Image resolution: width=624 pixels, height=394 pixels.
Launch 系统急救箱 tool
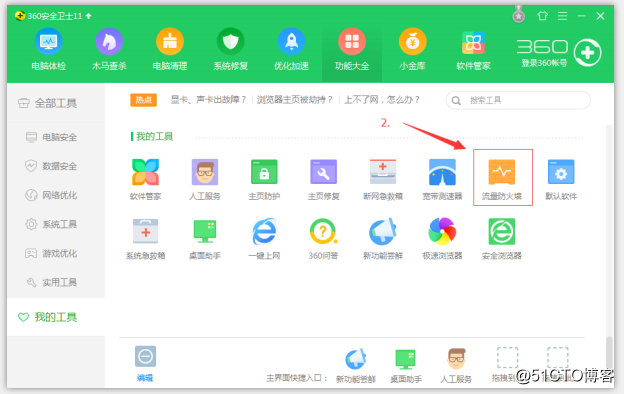146,238
